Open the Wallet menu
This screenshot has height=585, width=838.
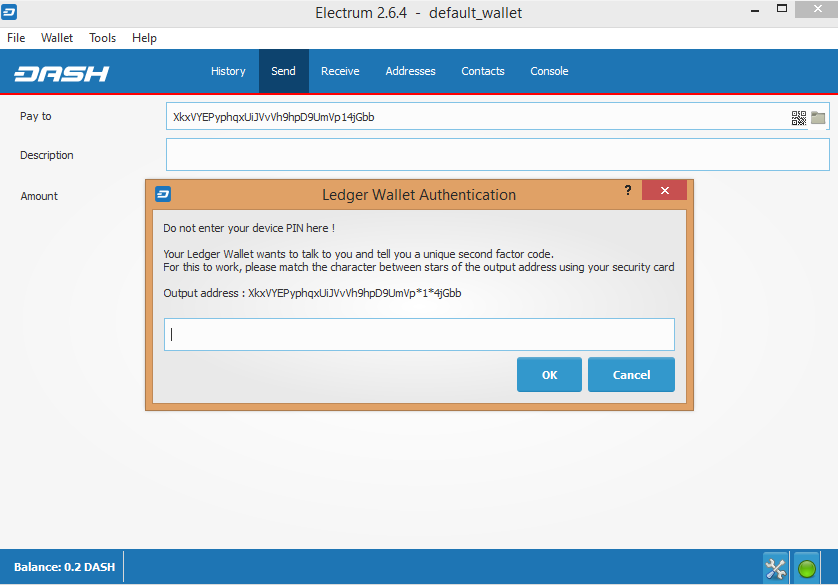point(57,38)
